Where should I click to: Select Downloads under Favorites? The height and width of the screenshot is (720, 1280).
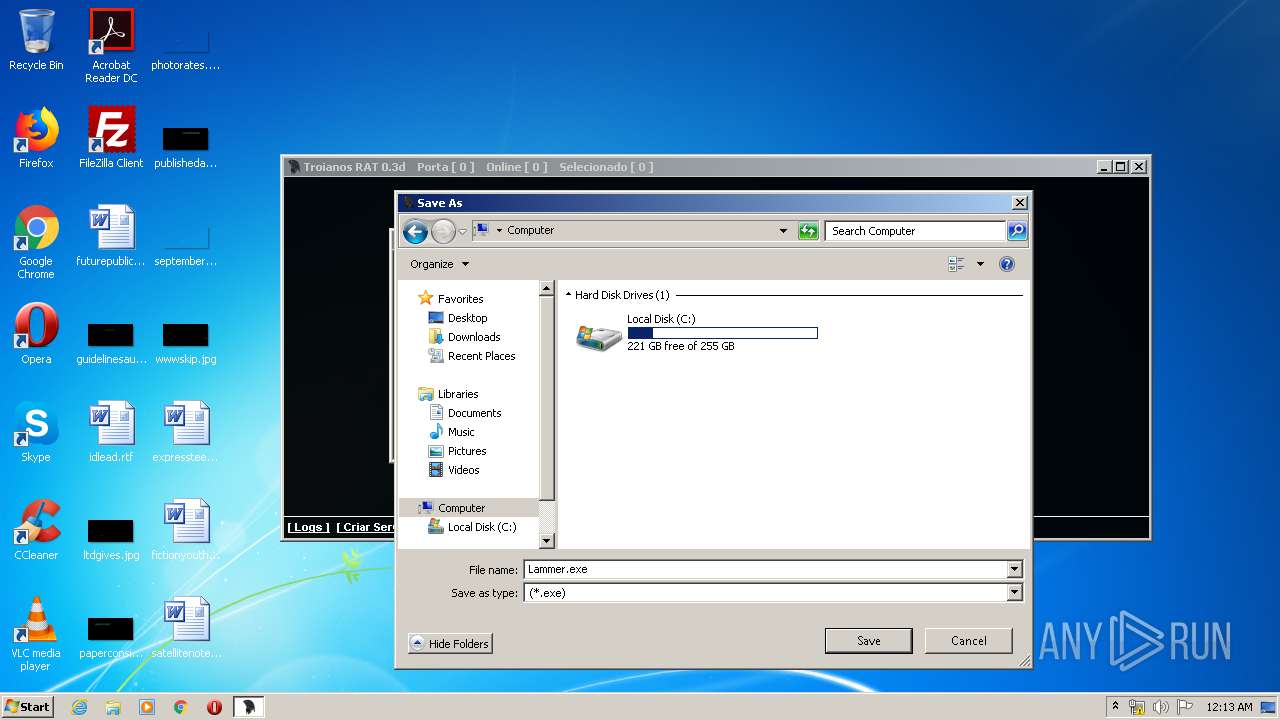(x=474, y=337)
